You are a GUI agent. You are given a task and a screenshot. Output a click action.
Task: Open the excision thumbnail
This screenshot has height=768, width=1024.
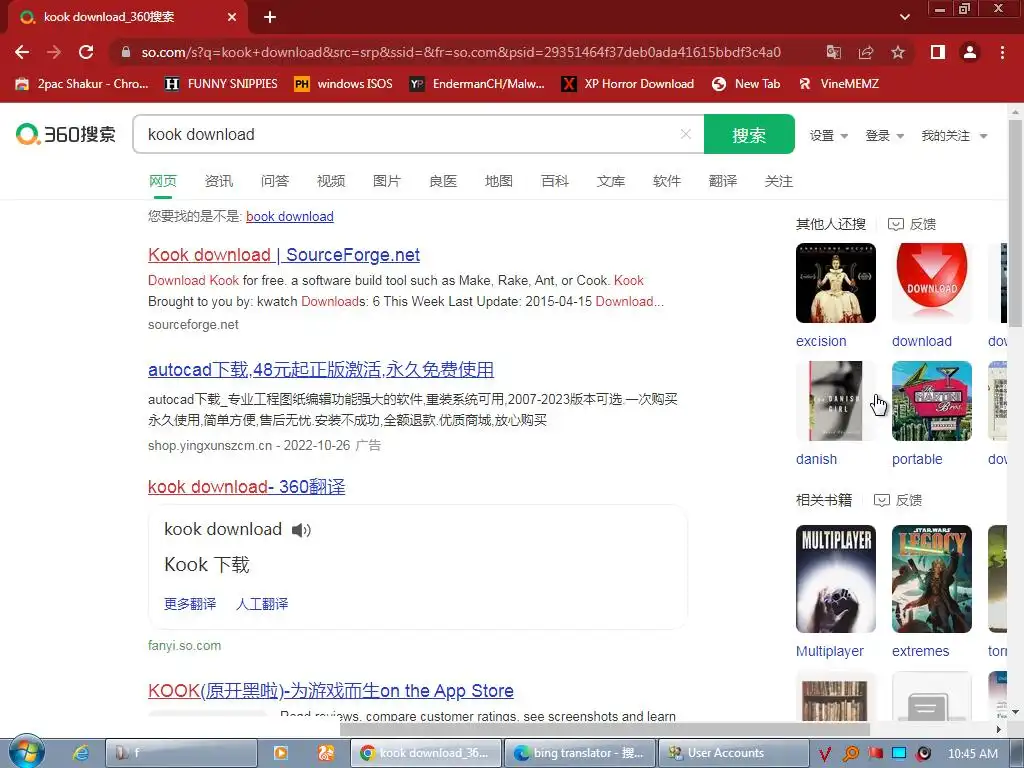coord(836,283)
